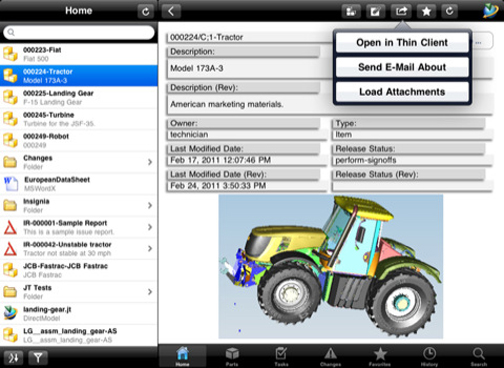The height and width of the screenshot is (368, 504).
Task: Click the IR-000001 issue report triangle icon
Action: point(10,227)
